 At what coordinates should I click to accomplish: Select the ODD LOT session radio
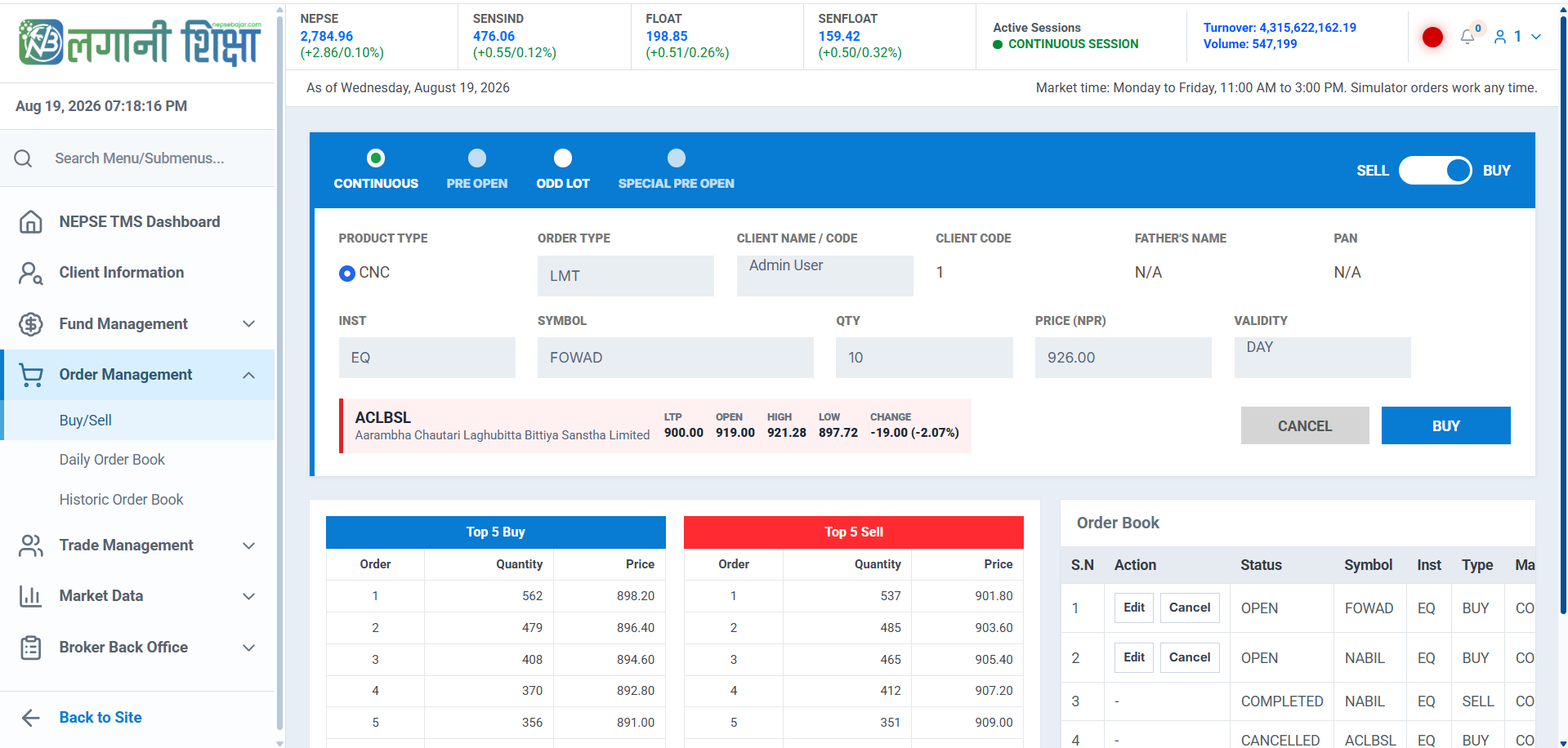tap(563, 158)
